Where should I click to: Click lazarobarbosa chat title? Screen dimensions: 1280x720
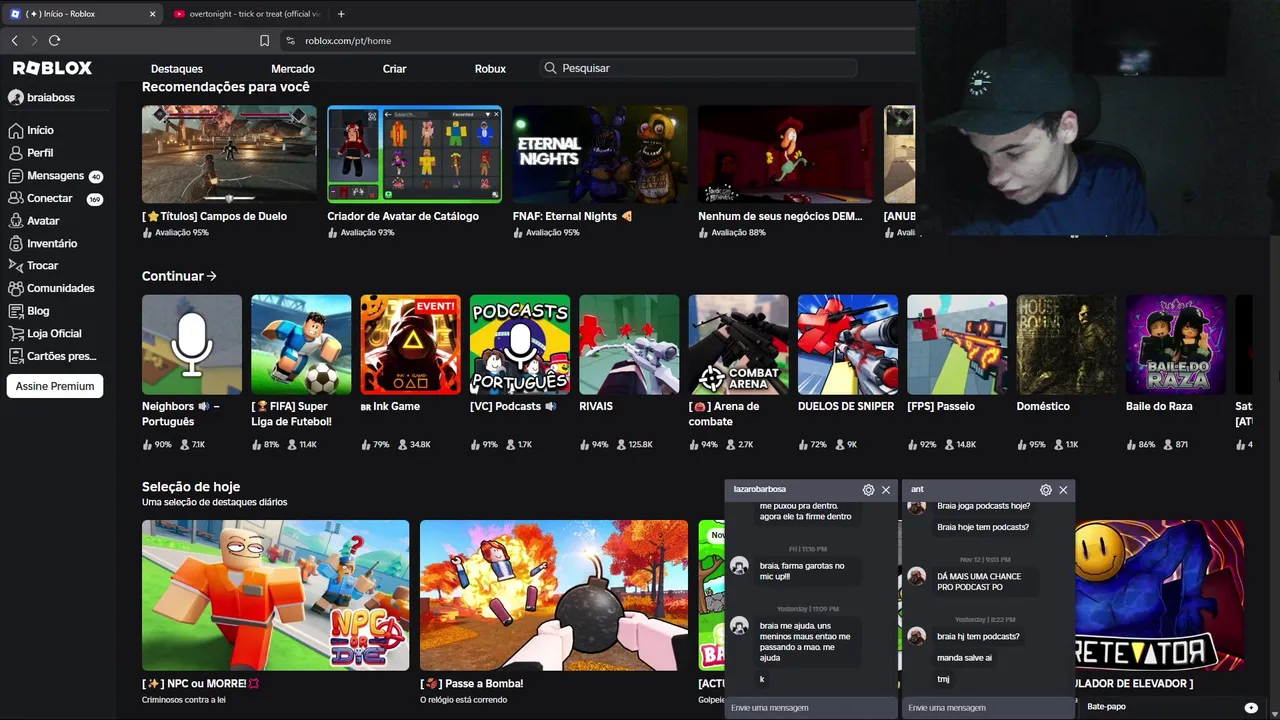[760, 490]
